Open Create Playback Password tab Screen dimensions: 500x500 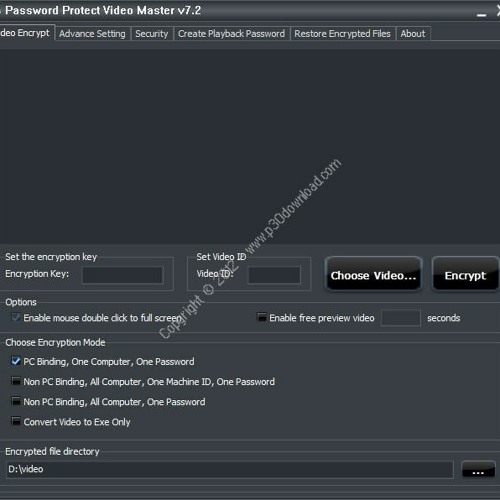pos(231,34)
